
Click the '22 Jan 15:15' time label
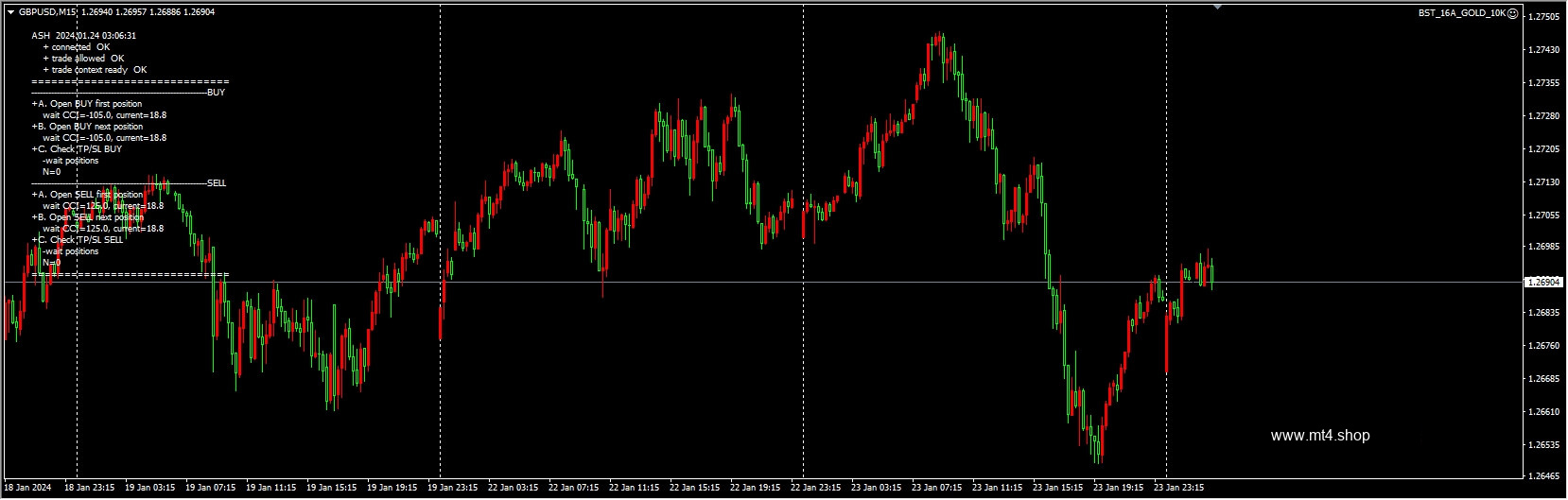tap(695, 489)
